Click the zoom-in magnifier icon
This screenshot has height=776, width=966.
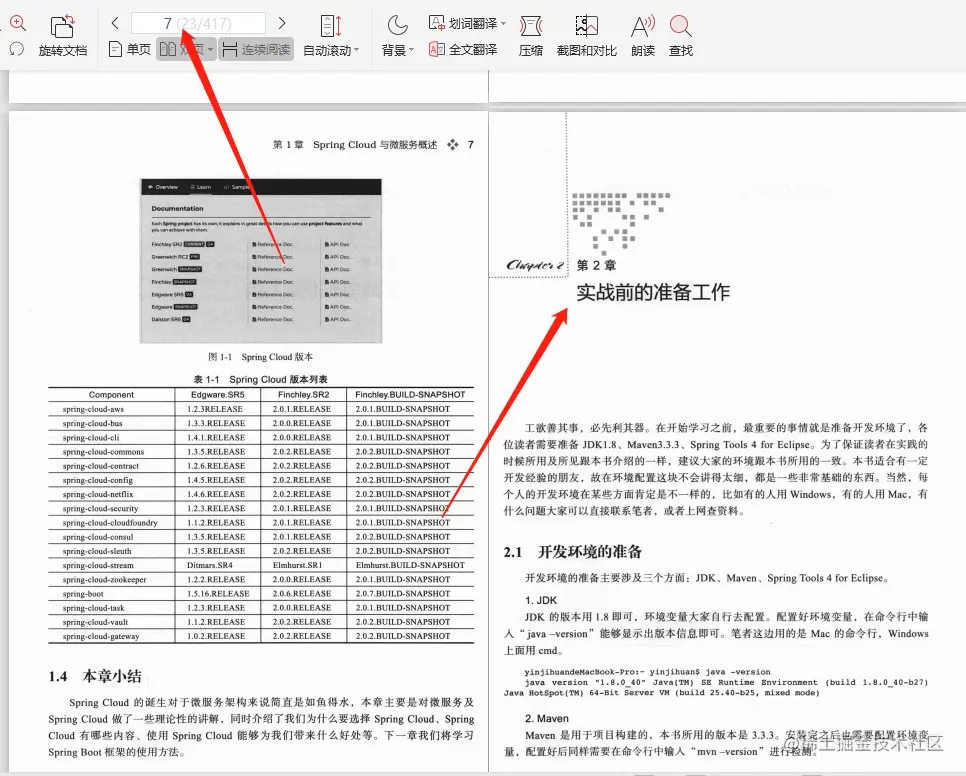[17, 23]
